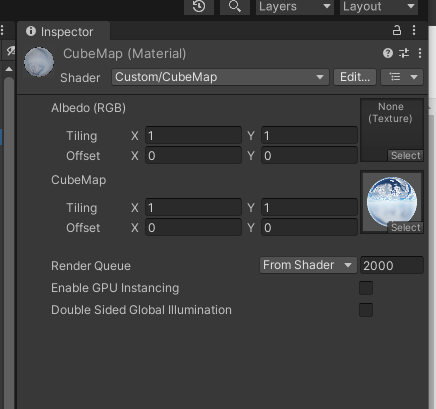Open the Layout dropdown
The width and height of the screenshot is (436, 409).
pos(379,7)
